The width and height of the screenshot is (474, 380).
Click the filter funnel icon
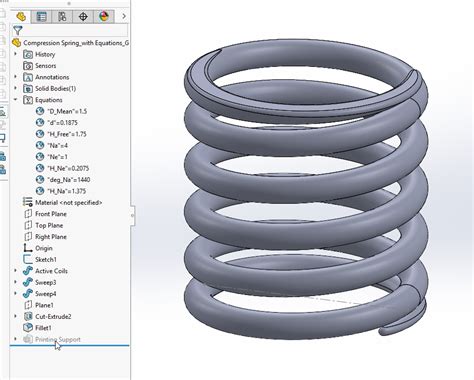(18, 31)
